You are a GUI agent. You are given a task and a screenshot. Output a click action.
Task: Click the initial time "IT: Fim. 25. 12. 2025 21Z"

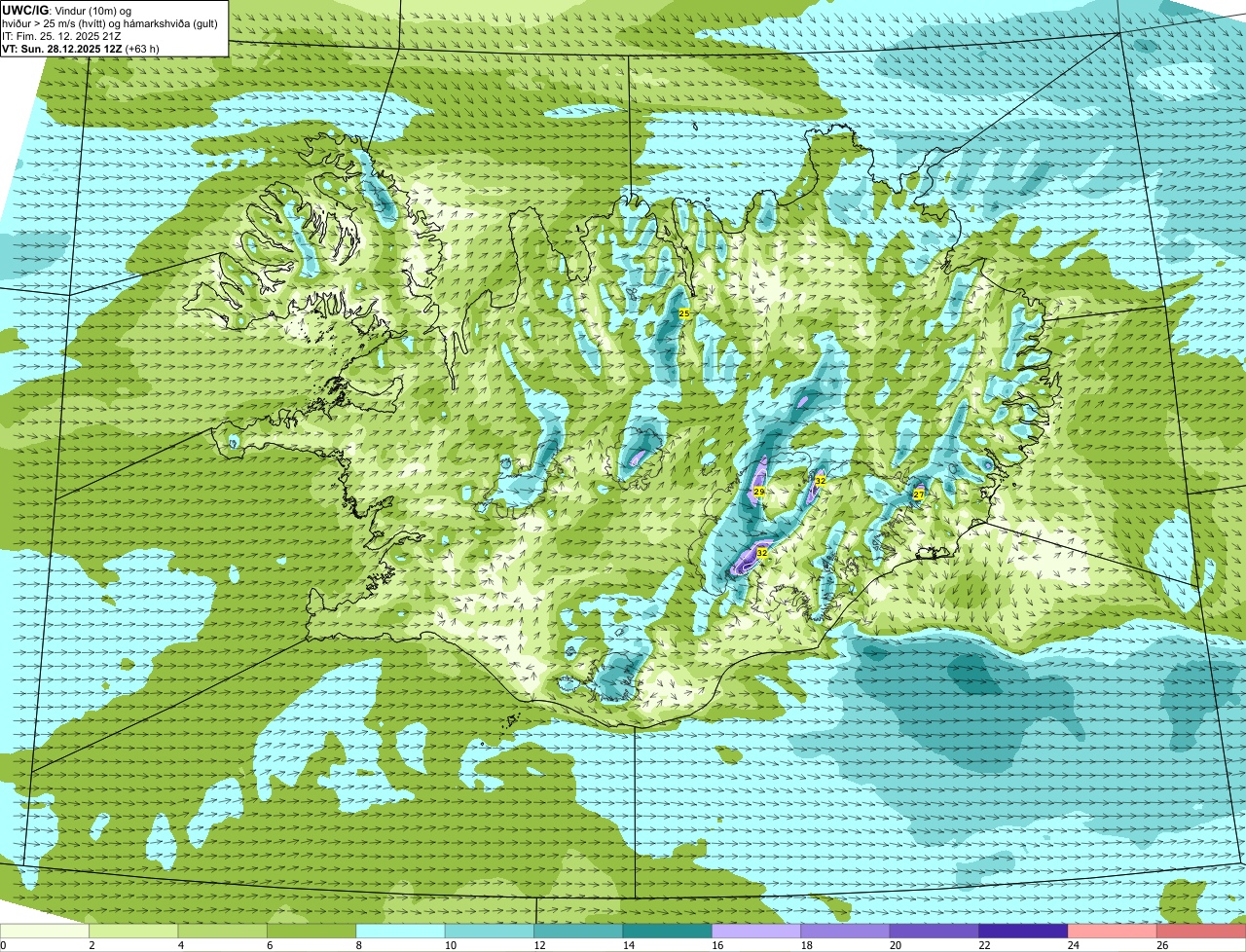click(62, 35)
